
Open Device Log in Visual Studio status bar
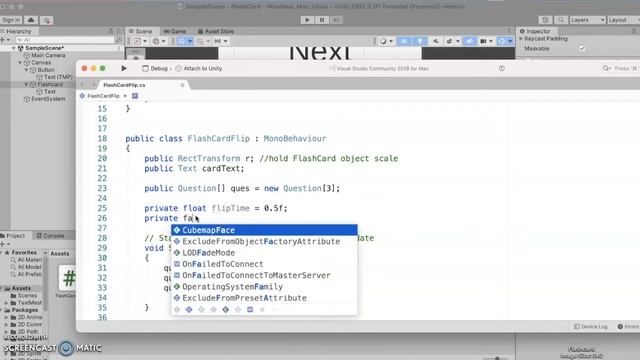(x=591, y=327)
